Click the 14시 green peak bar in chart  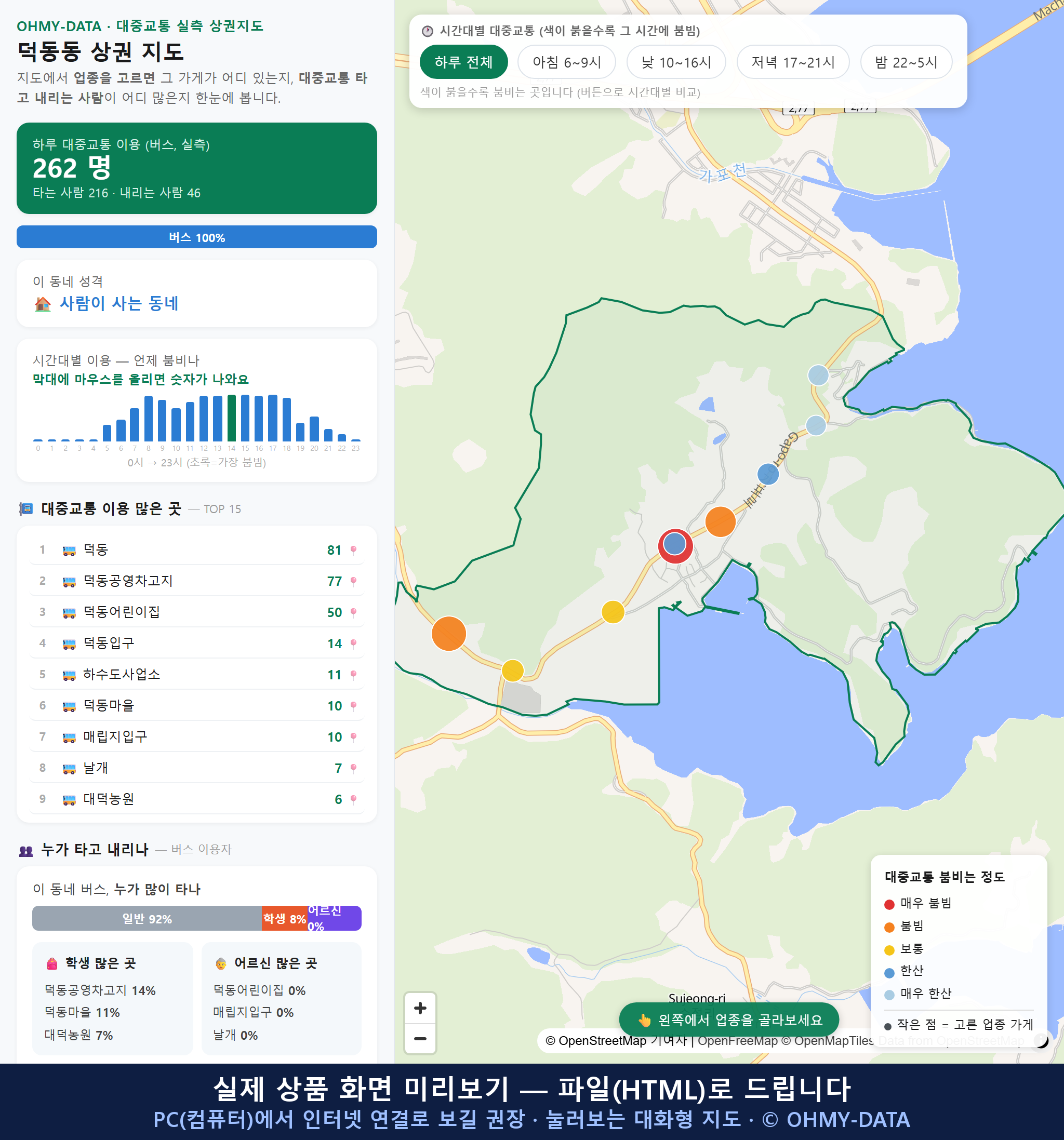point(232,418)
